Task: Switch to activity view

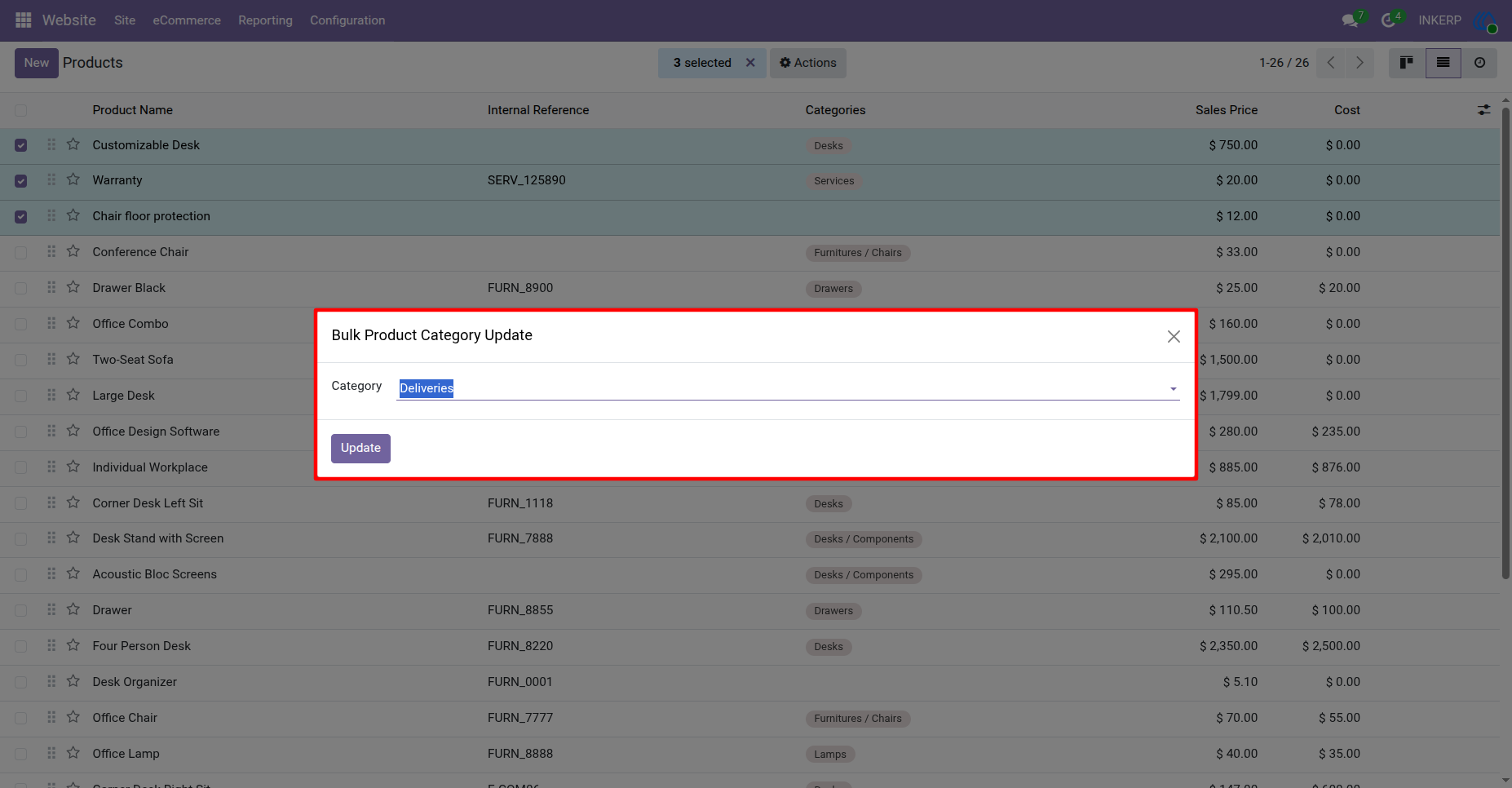Action: pos(1479,63)
